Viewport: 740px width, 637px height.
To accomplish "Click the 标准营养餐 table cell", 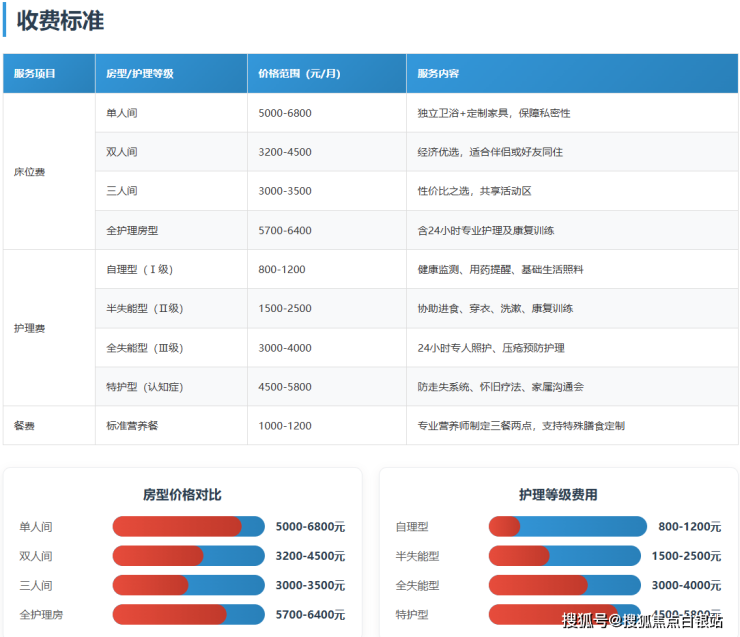I will 132,425.
